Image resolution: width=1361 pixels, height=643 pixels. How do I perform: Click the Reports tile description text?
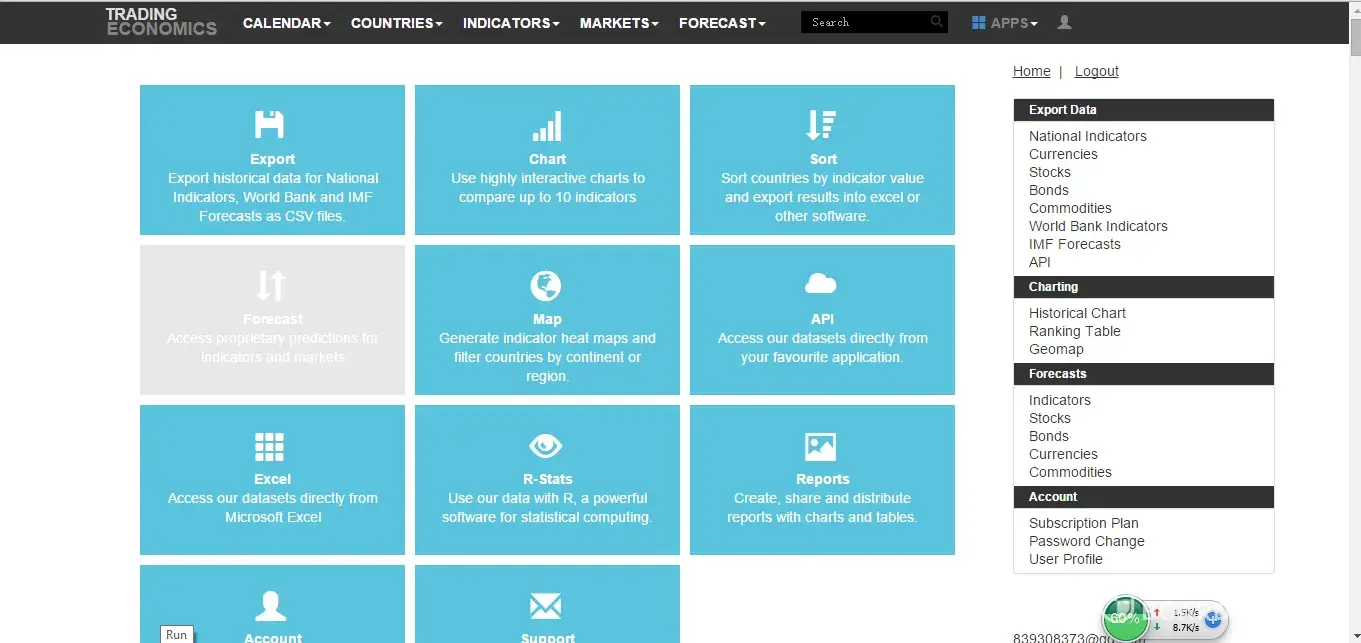coord(822,508)
